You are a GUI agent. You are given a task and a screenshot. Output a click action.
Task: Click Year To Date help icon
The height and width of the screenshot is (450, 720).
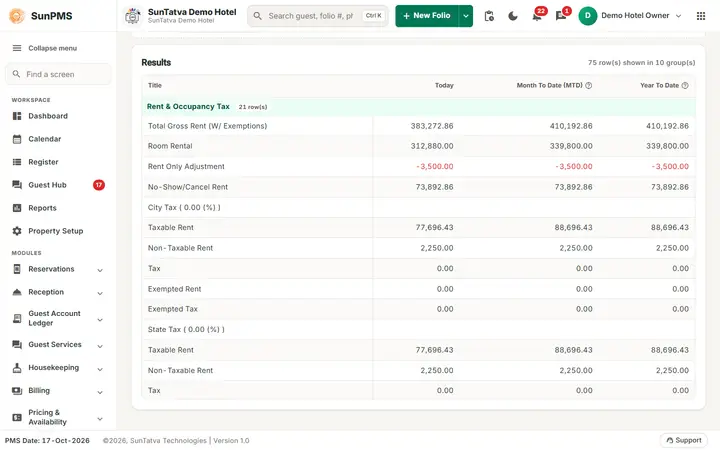point(685,85)
